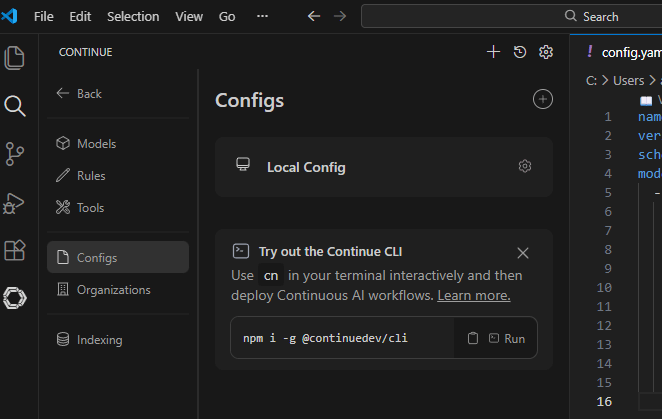Copy the npm install command

[473, 339]
